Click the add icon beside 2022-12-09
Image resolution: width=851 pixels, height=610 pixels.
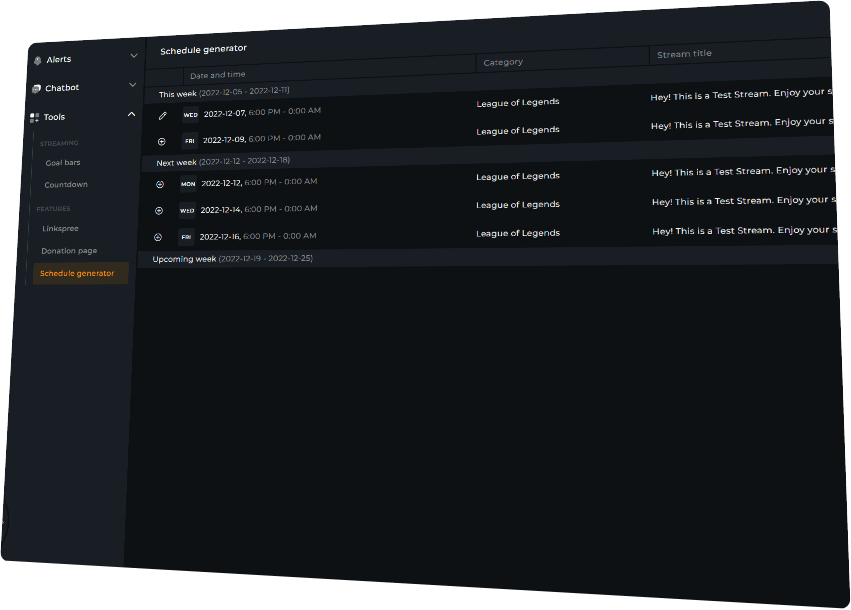(162, 142)
